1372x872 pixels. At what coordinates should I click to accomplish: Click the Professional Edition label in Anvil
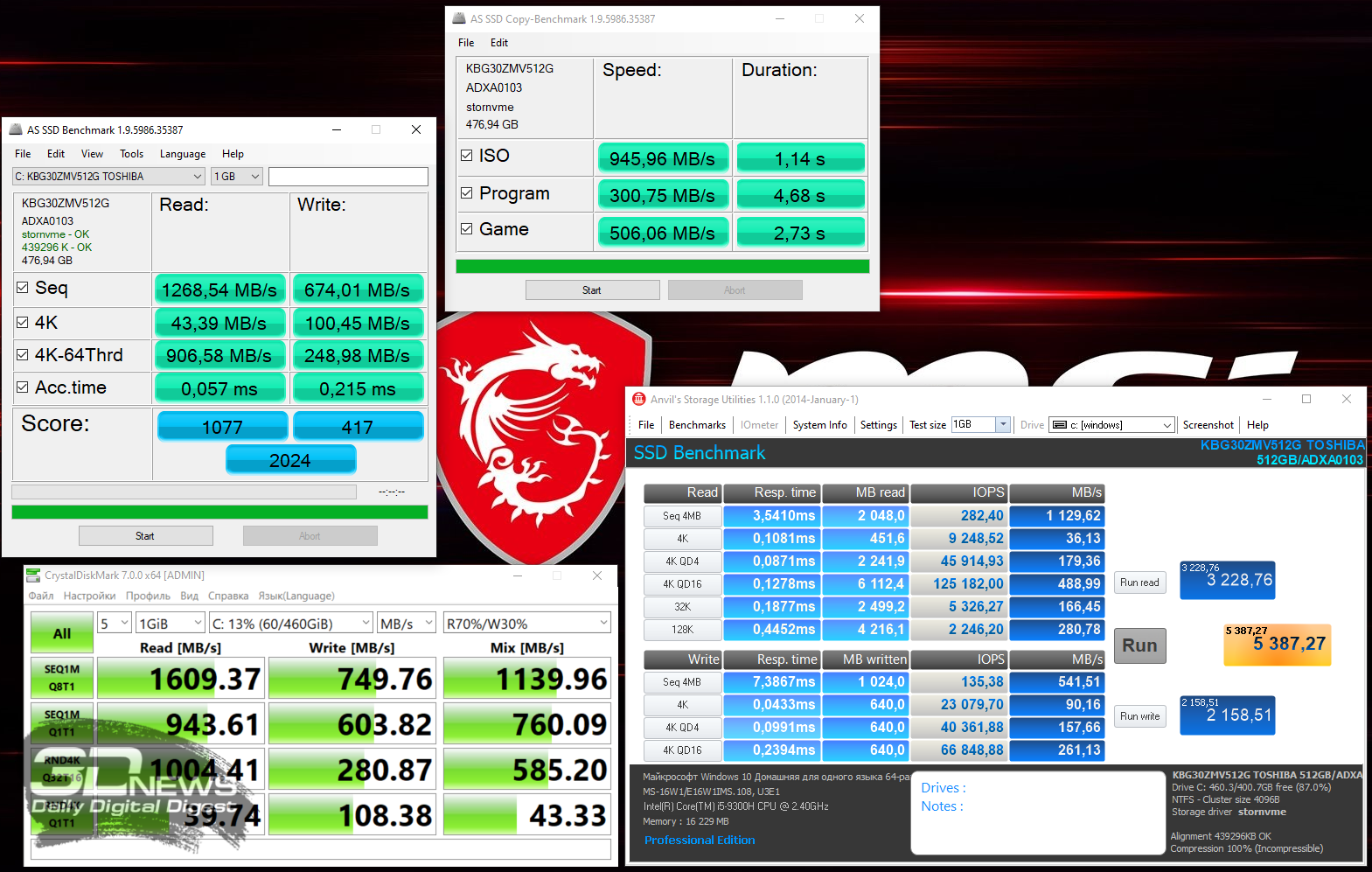coord(700,840)
